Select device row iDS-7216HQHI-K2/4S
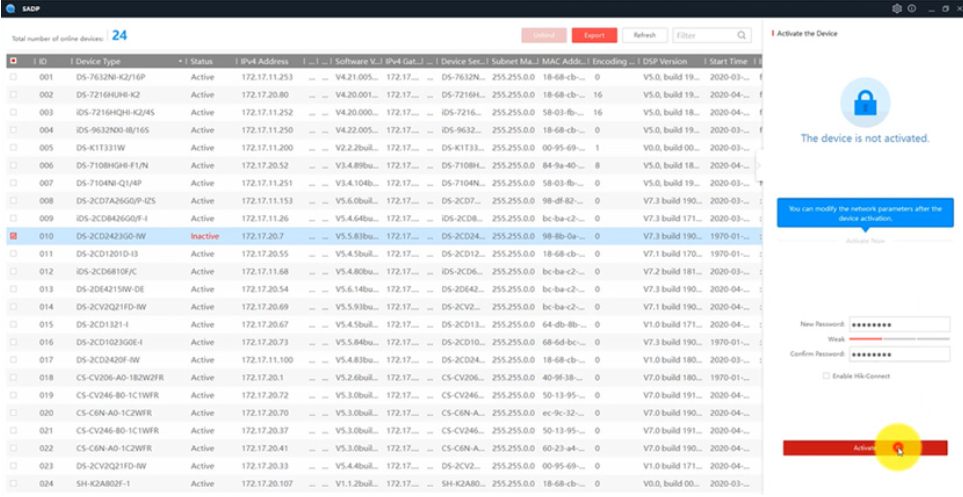Image resolution: width=963 pixels, height=497 pixels. tap(384, 112)
